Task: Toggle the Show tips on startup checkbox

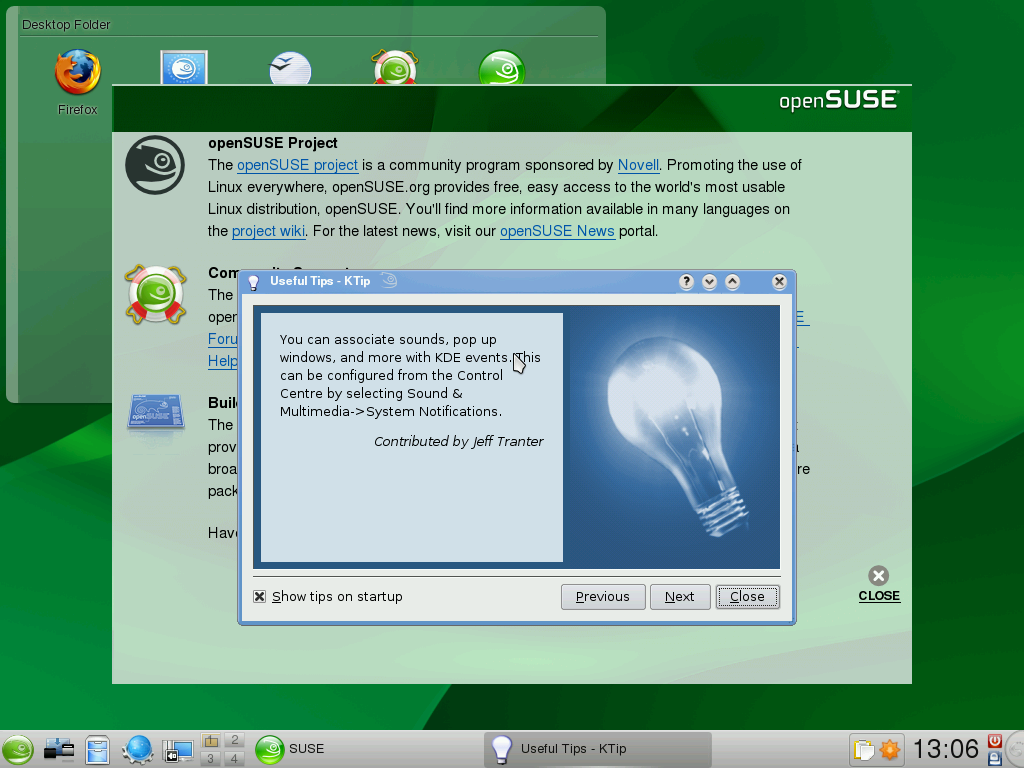Action: click(259, 596)
